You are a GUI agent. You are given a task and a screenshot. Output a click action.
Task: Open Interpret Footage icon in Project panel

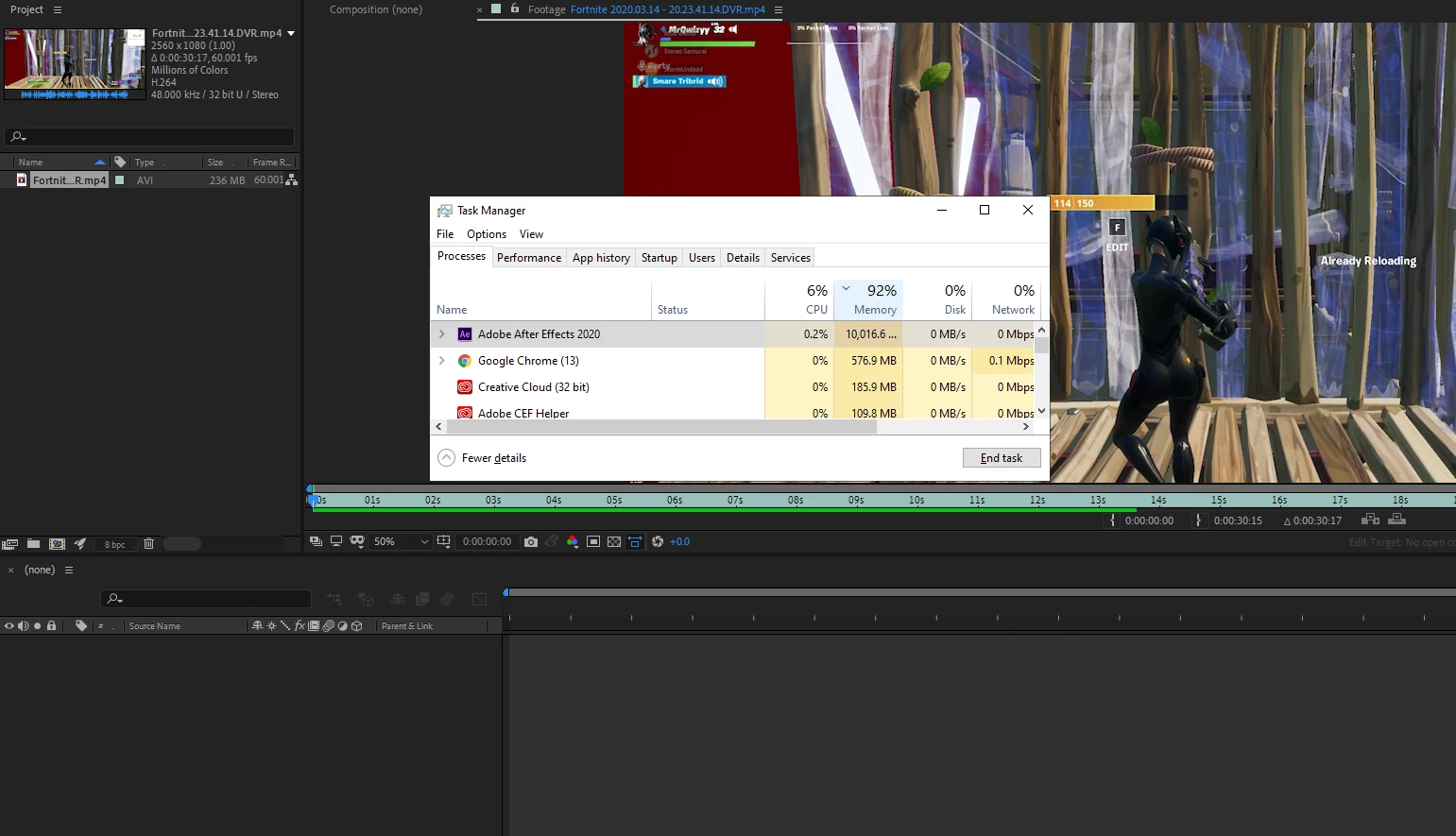[10, 543]
